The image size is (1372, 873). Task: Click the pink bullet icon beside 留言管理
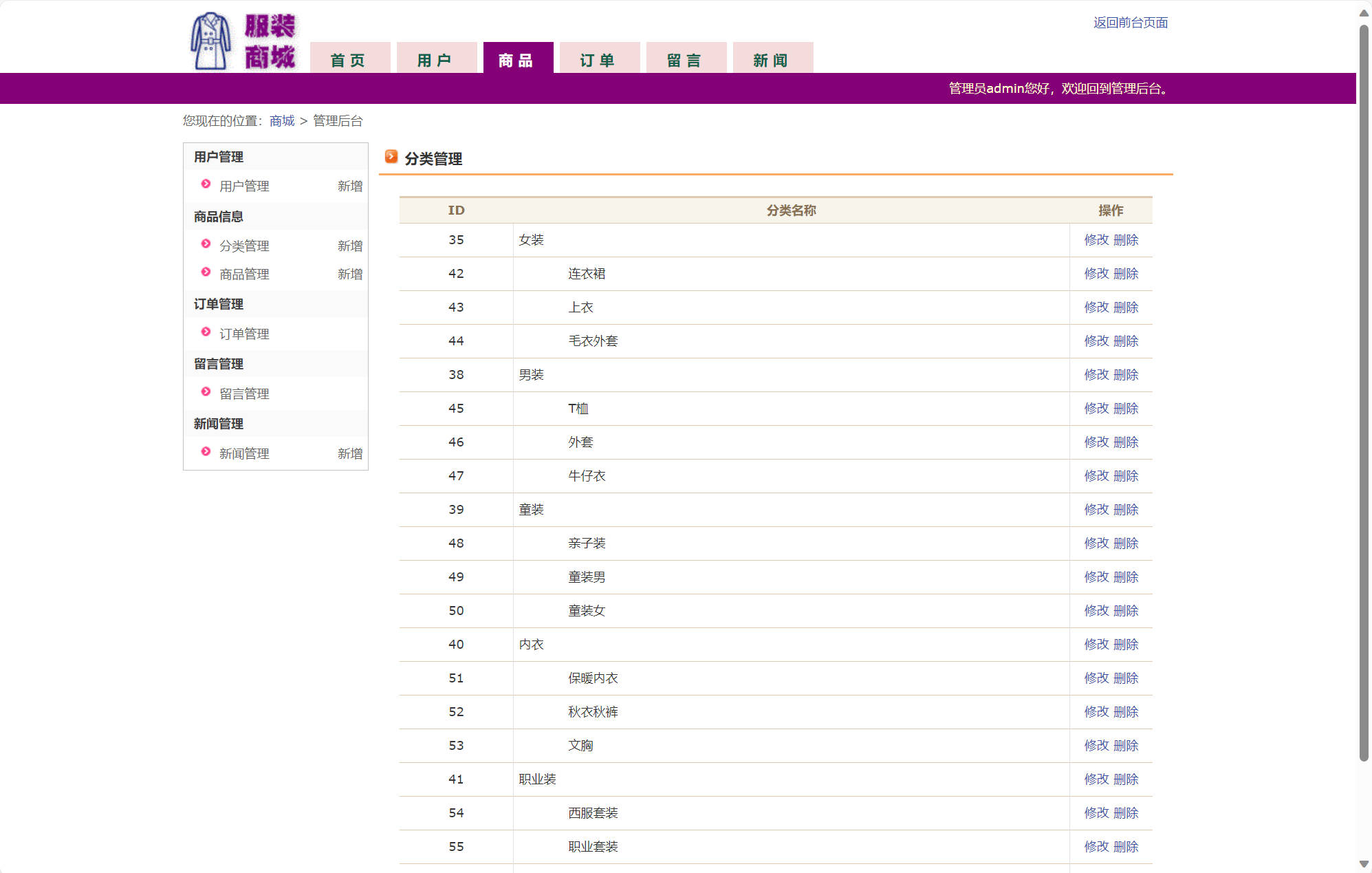tap(206, 392)
